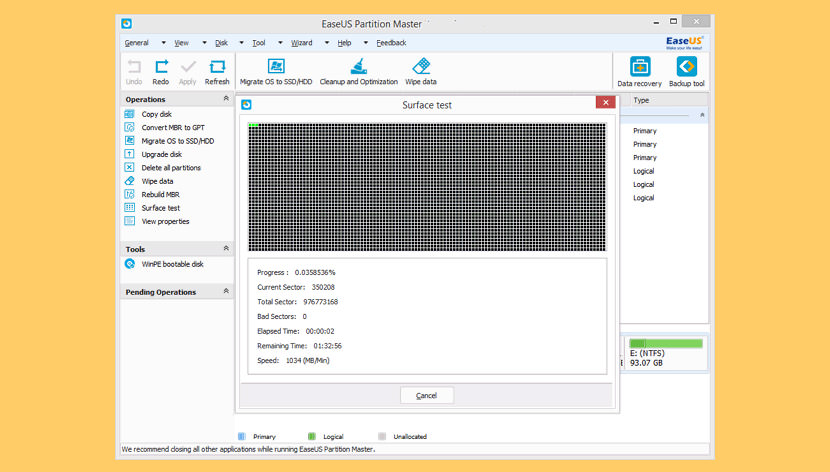Click the Surface test icon in Operations
830x472 pixels.
(130, 207)
